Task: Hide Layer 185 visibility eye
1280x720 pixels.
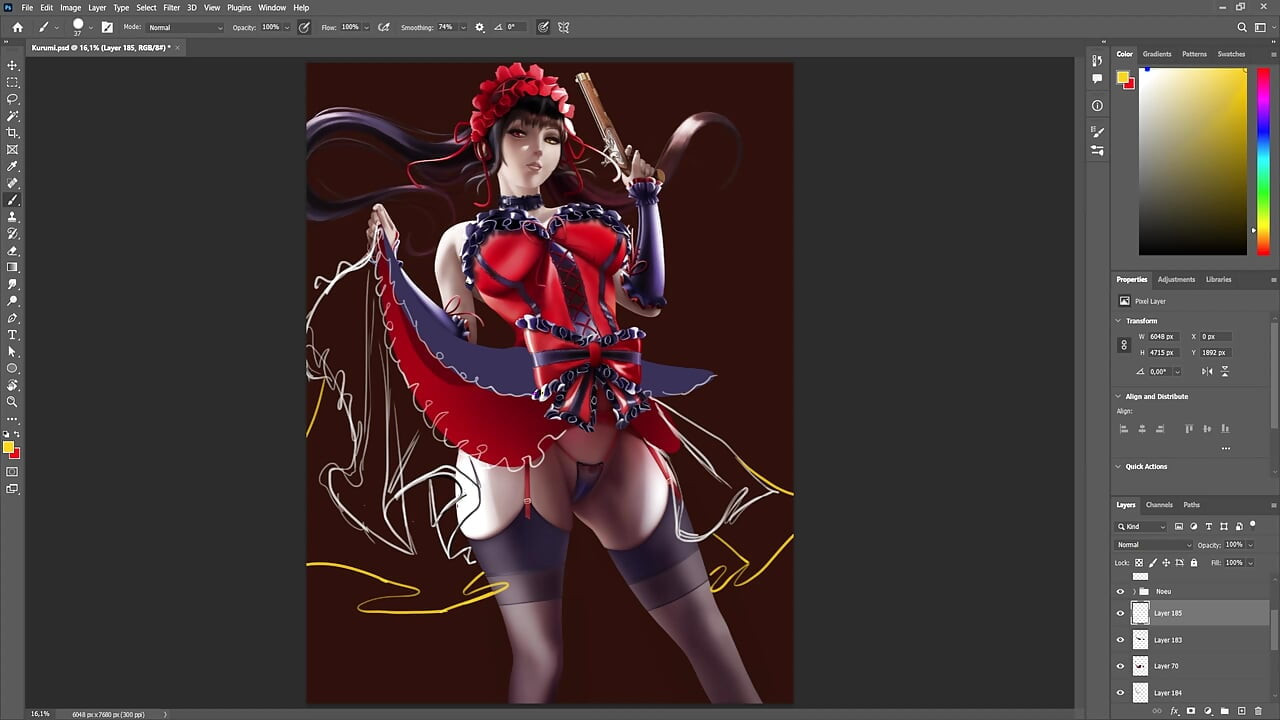Action: pyautogui.click(x=1120, y=613)
